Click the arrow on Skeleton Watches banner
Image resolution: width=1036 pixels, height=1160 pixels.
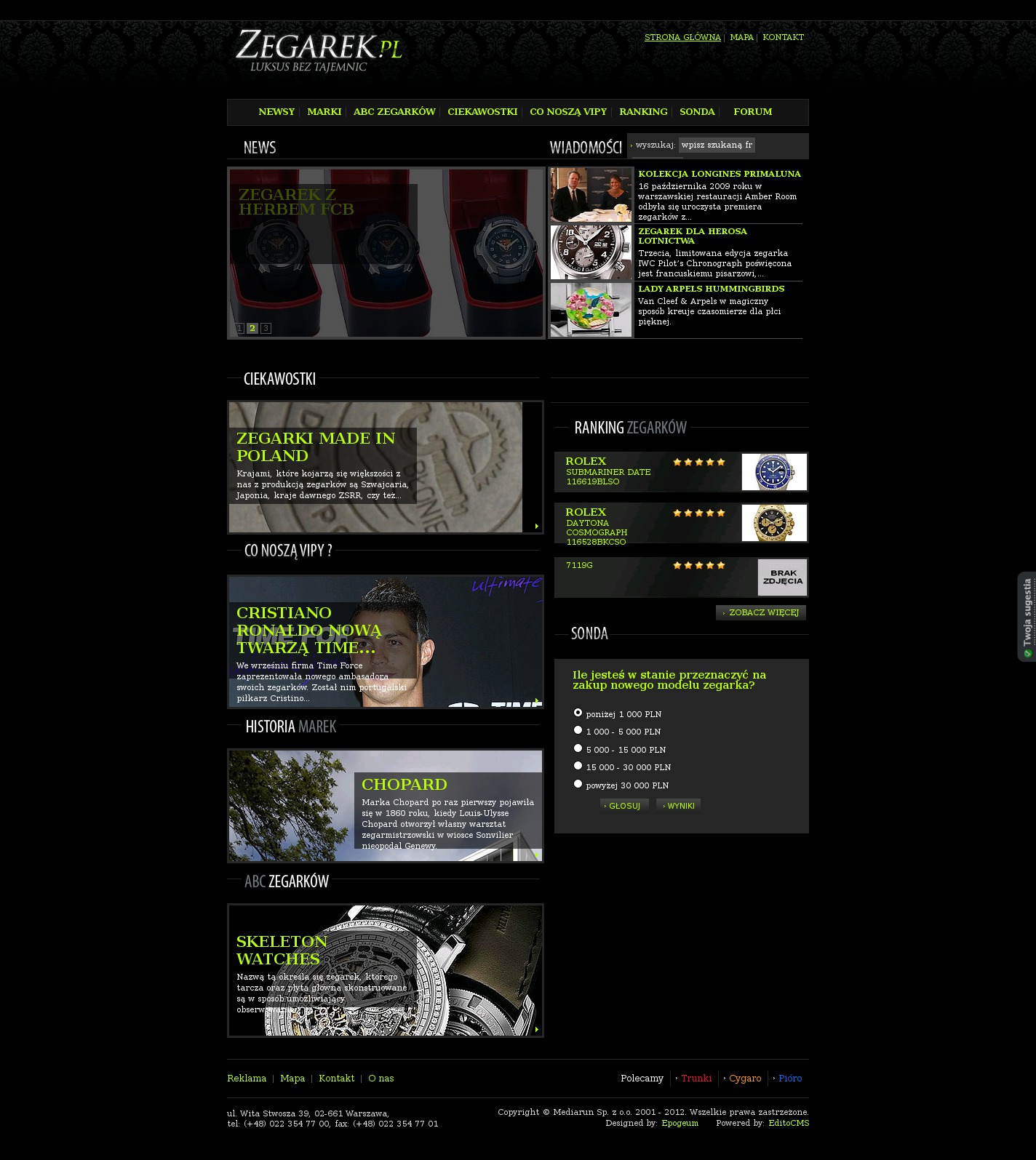click(x=537, y=1029)
